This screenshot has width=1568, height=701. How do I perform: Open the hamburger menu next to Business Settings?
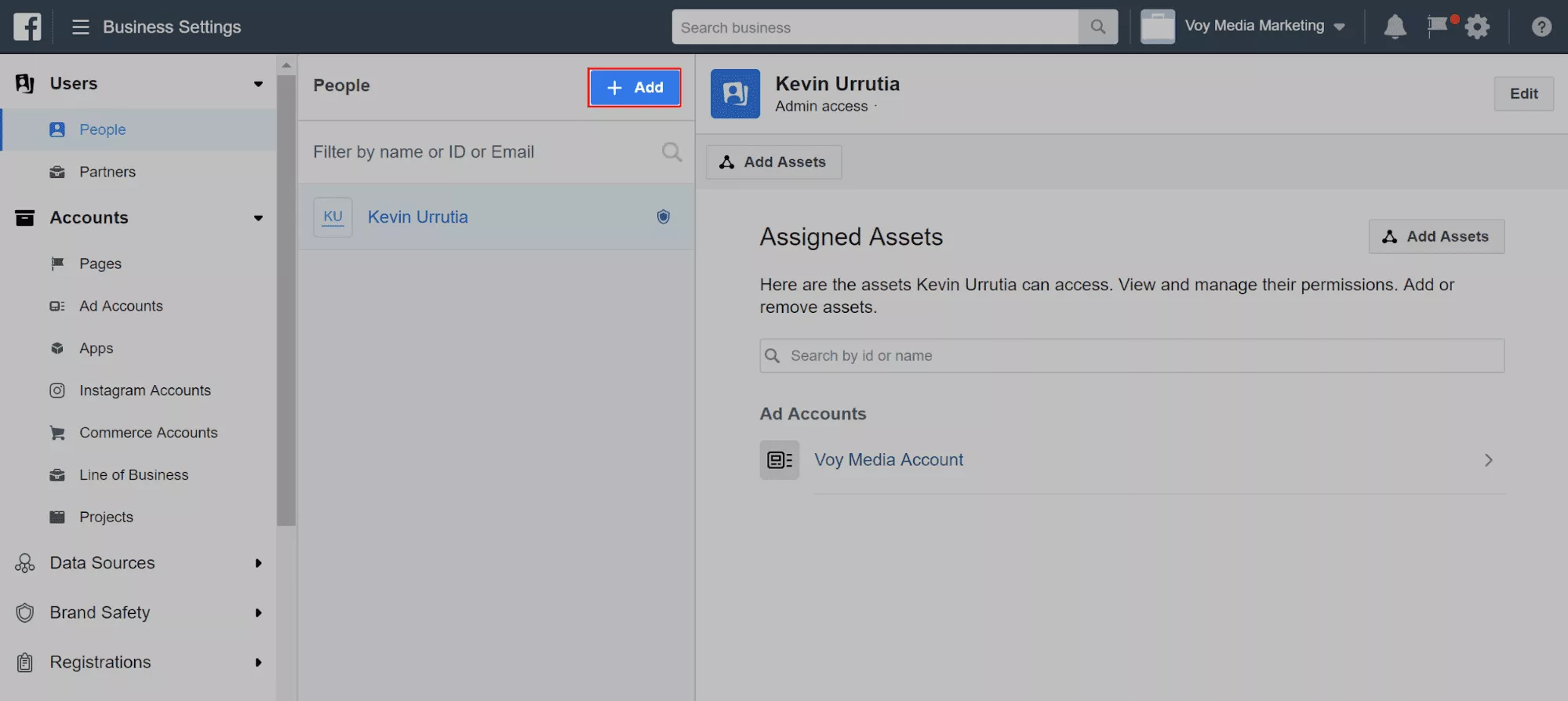tap(80, 27)
